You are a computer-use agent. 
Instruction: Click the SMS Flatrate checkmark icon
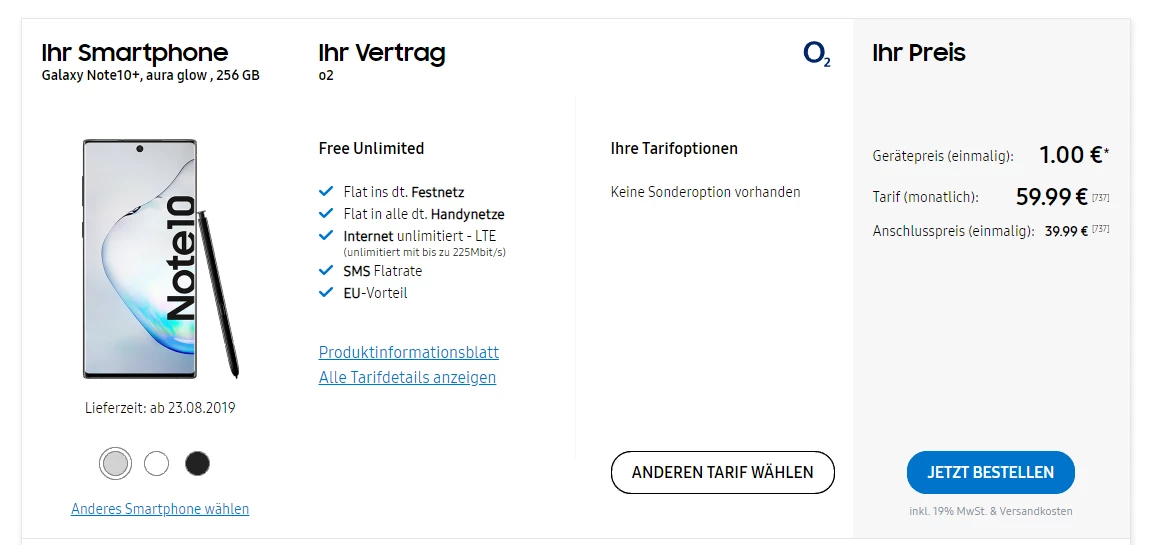(x=325, y=270)
